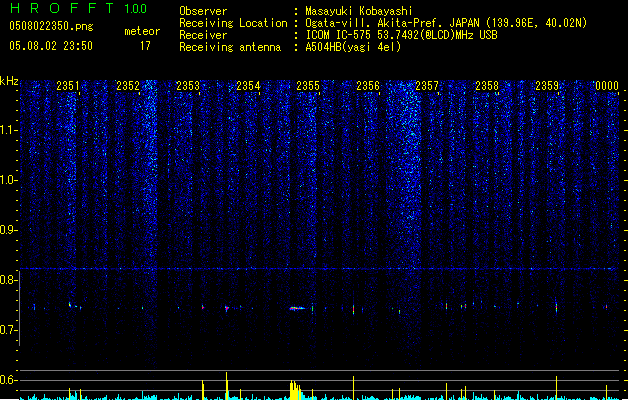Click the Receiving antenna label
Image resolution: width=629 pixels, height=400 pixels.
tap(230, 47)
